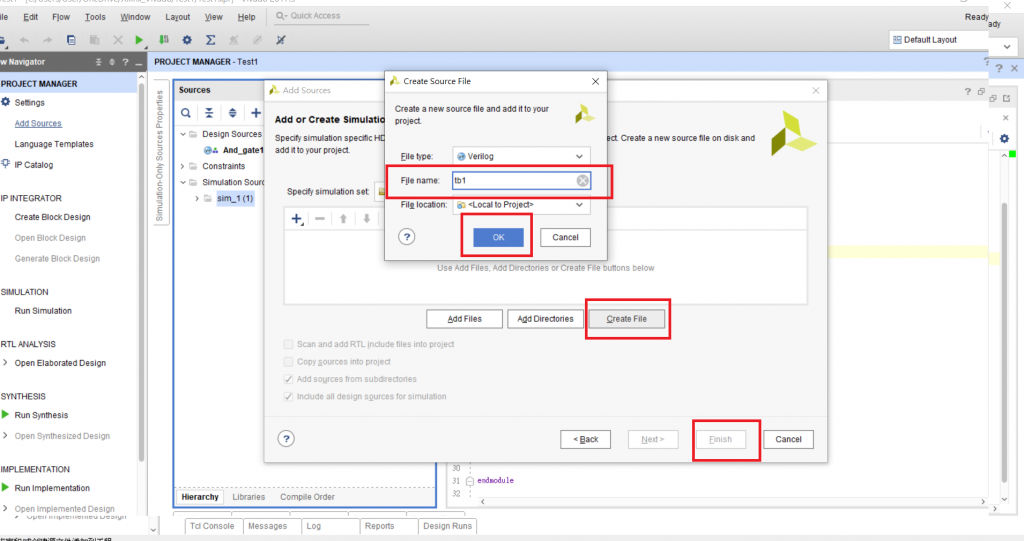Click the editor horizontal scrollbar
This screenshot has width=1024, height=541.
click(731, 502)
